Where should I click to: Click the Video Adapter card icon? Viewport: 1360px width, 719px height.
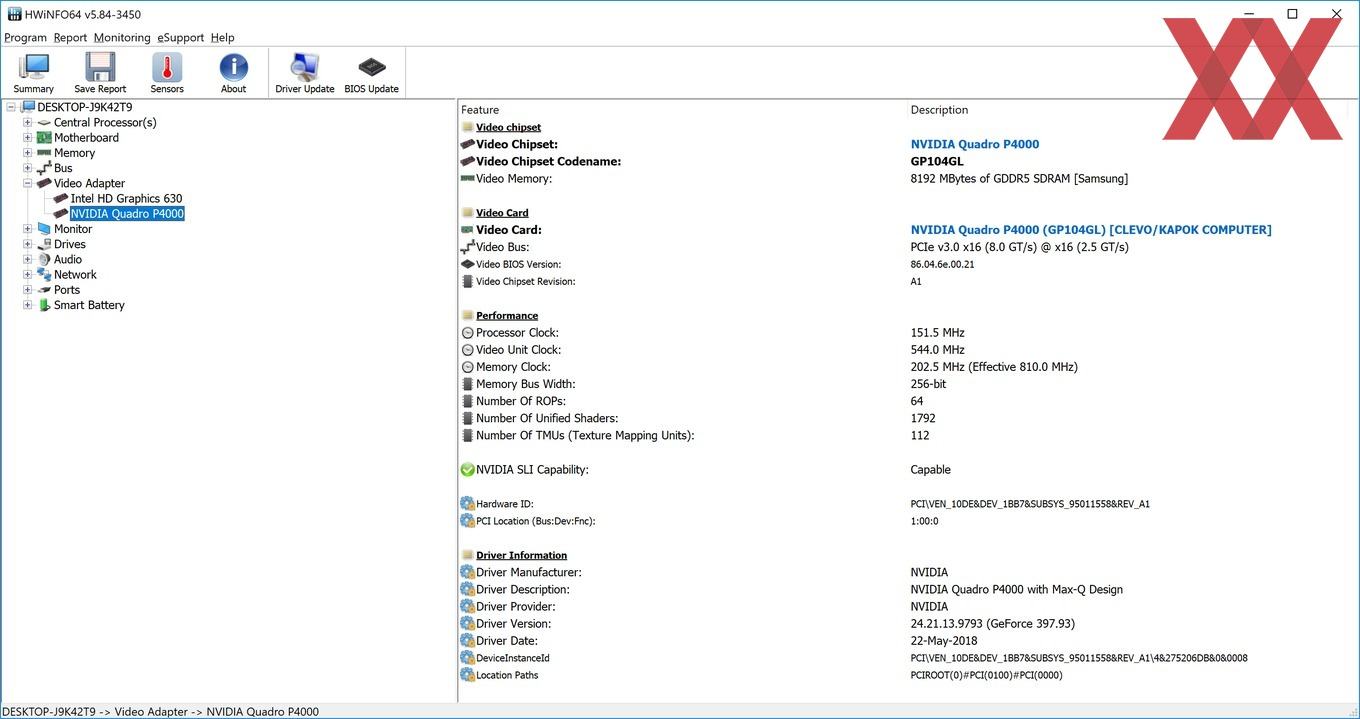point(44,183)
